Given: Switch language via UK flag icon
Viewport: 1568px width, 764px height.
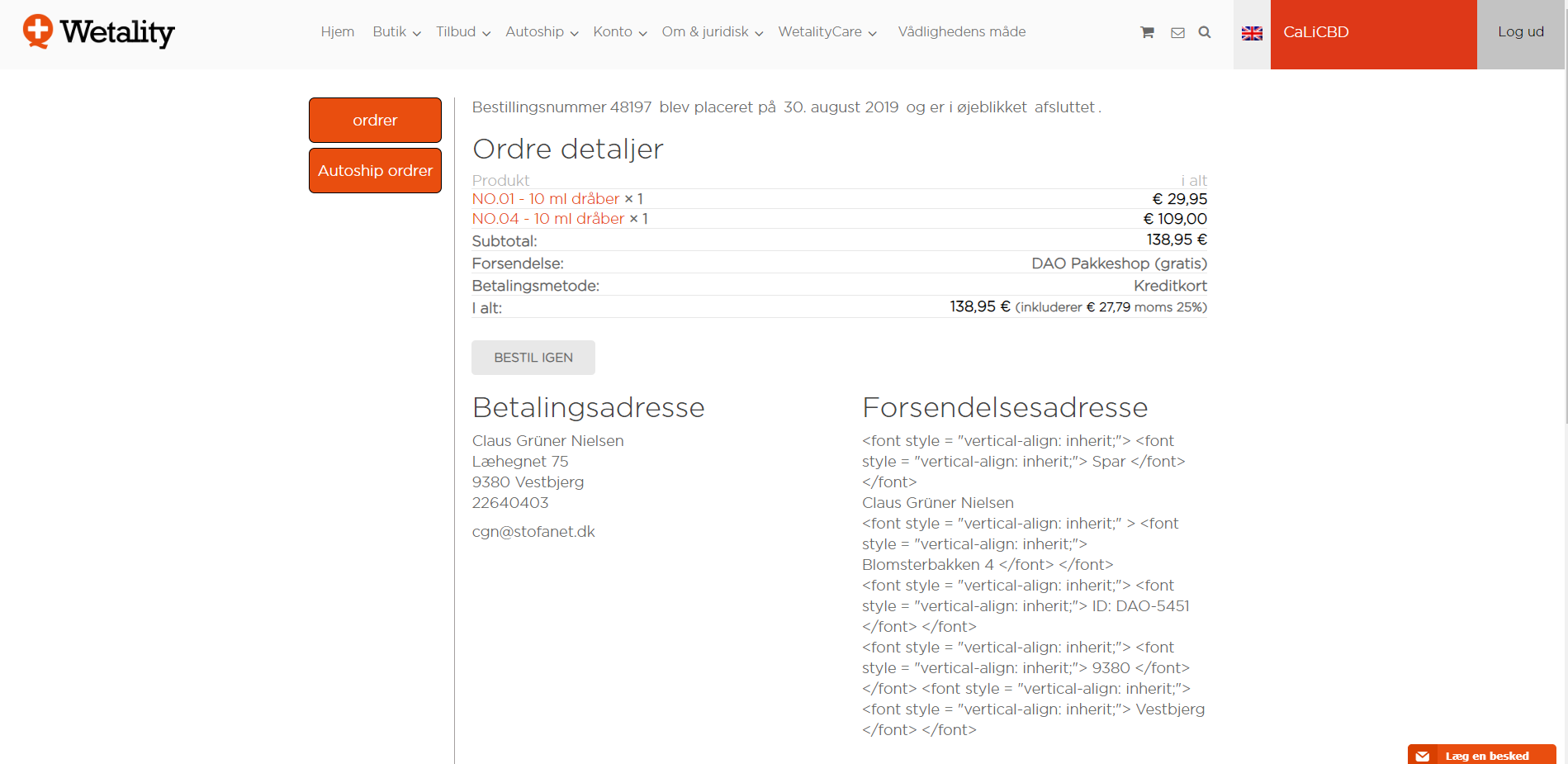Looking at the screenshot, I should 1252,33.
